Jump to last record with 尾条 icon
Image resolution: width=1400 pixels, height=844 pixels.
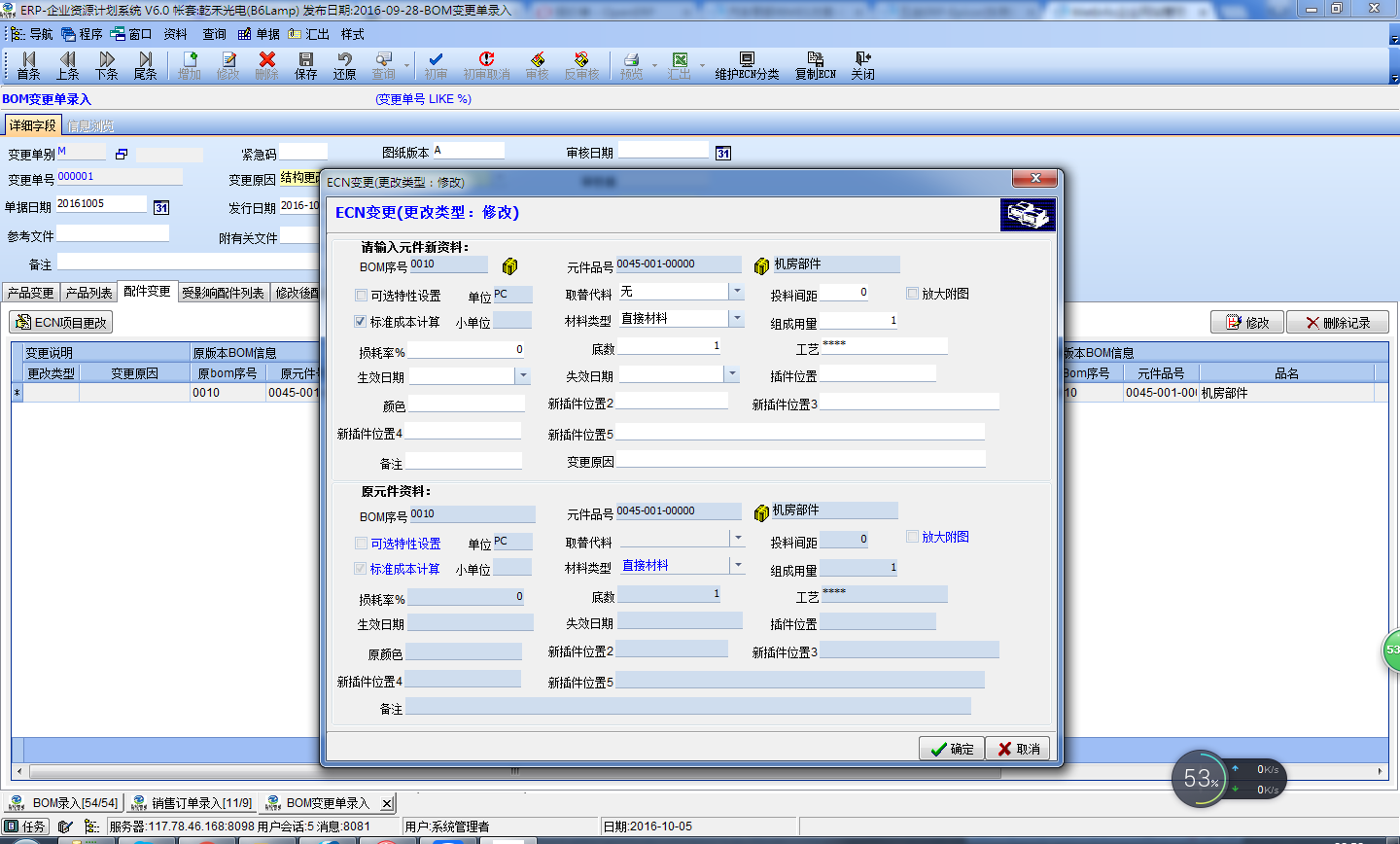pos(146,66)
